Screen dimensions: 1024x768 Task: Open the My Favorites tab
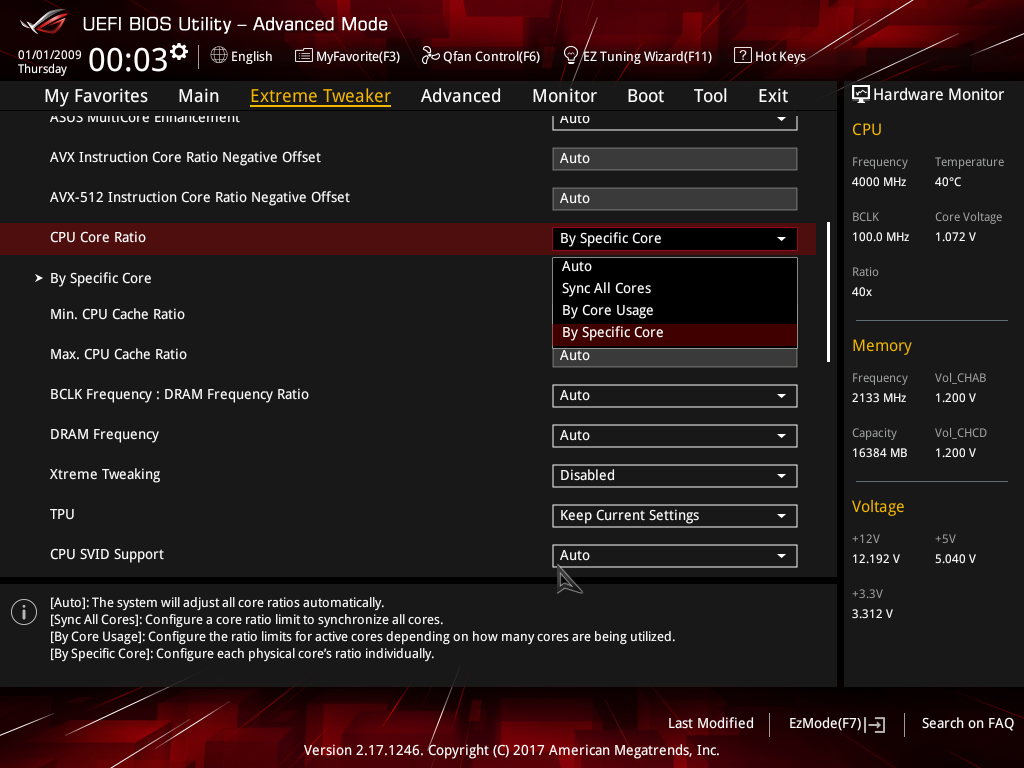(96, 96)
